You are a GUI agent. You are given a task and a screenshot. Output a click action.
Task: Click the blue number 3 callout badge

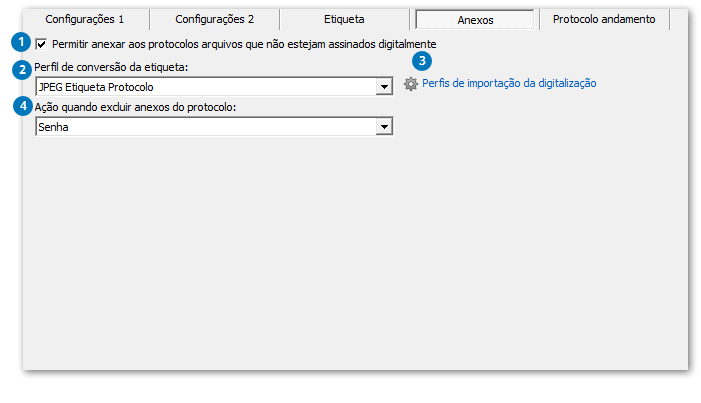click(421, 60)
